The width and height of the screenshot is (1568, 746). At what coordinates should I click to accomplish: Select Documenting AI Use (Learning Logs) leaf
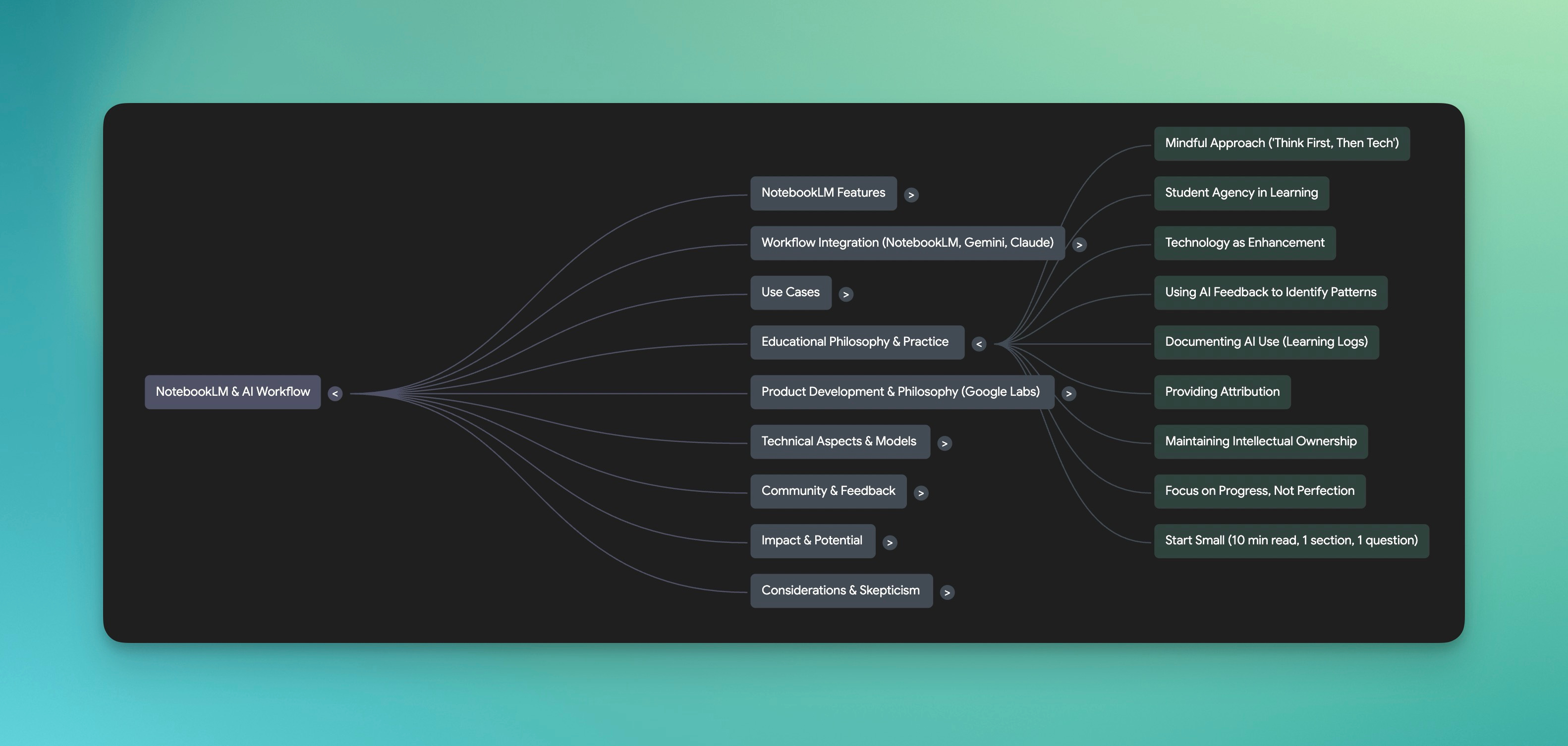point(1267,342)
